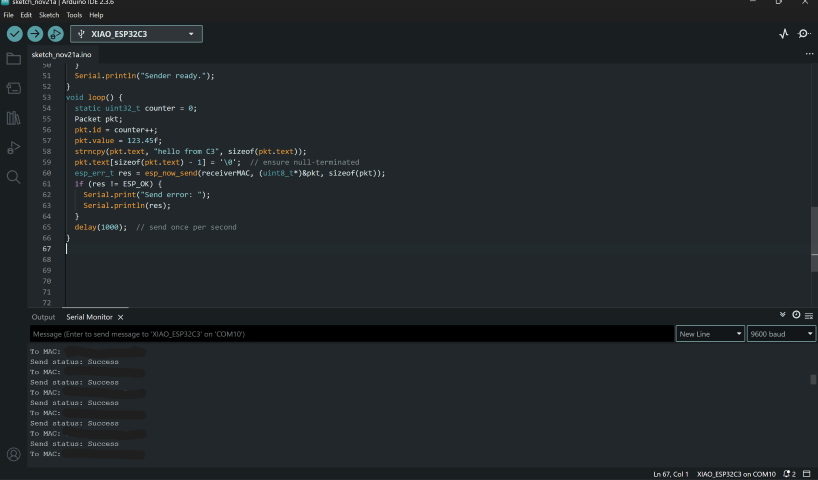Upload the sketch with the arrow button
This screenshot has height=480, width=818.
pyautogui.click(x=35, y=34)
